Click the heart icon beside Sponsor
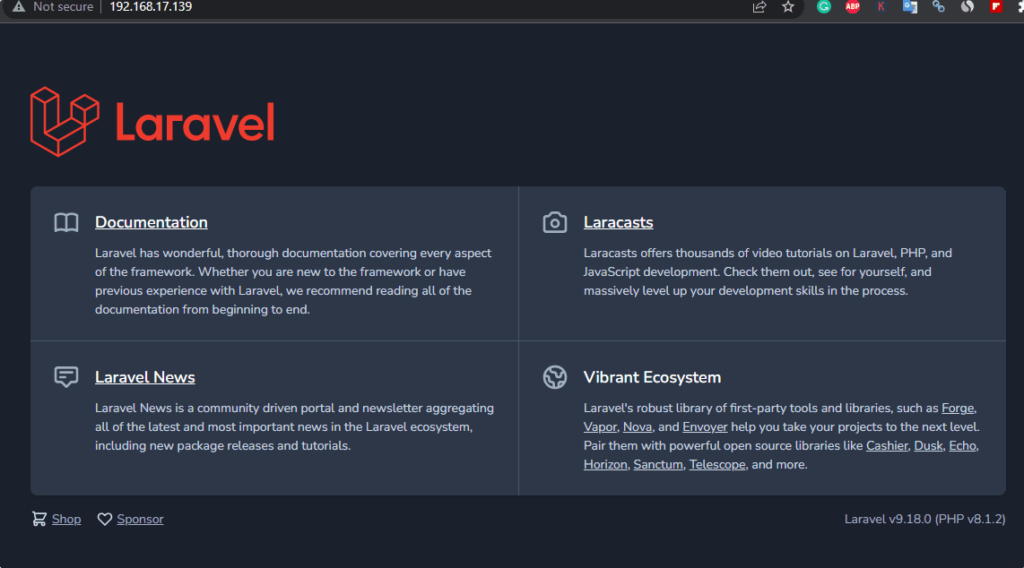The width and height of the screenshot is (1024, 568). (x=104, y=519)
